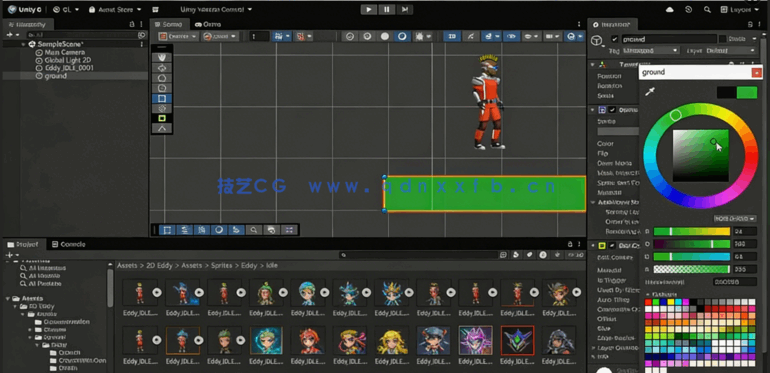Screen dimensions: 770x373
Task: Toggle Sprite Renderer enabled checkbox
Action: click(x=612, y=110)
